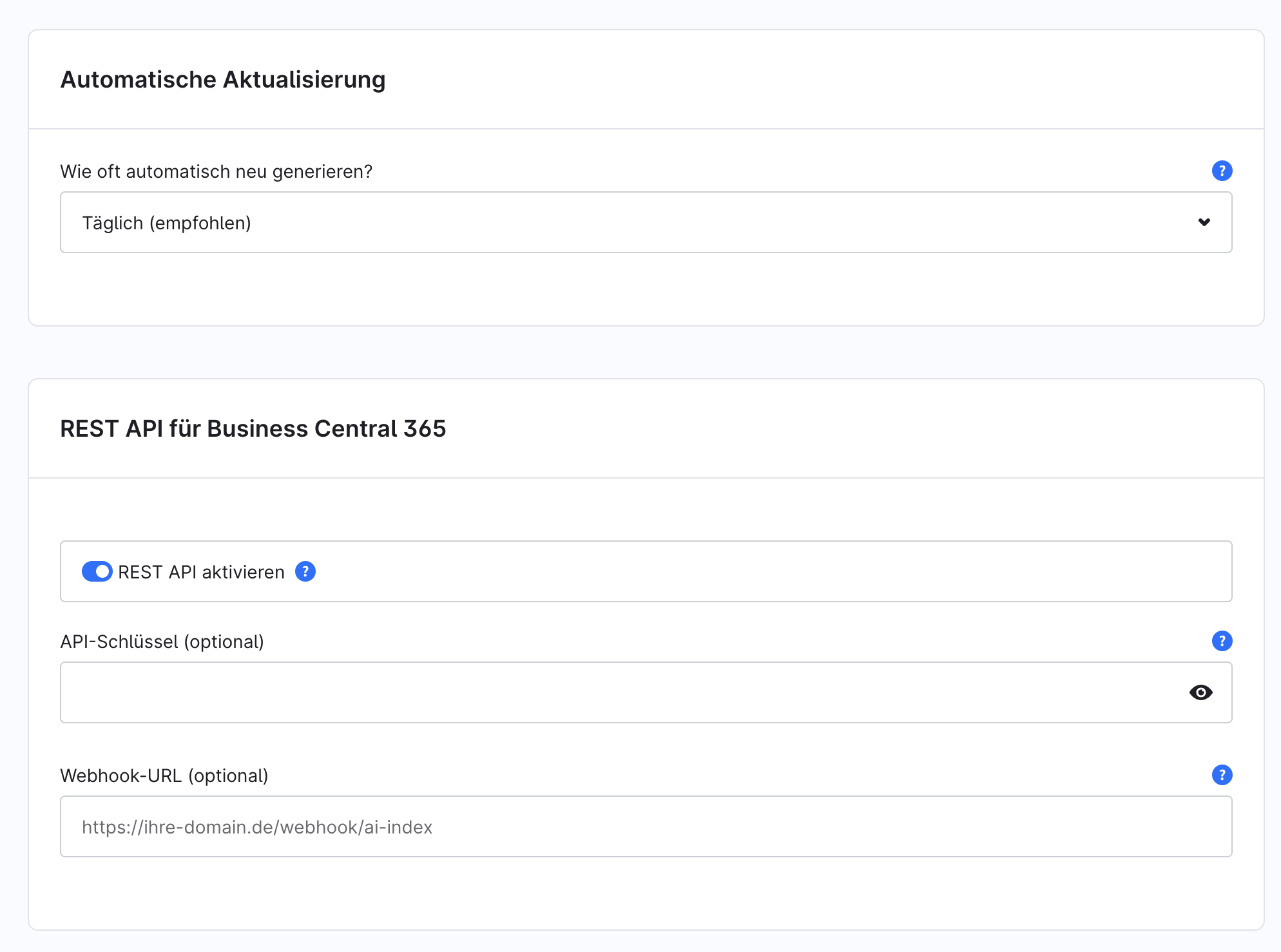Image resolution: width=1281 pixels, height=952 pixels.
Task: Click empty space in REST API aktivieren box
Action: click(773, 571)
